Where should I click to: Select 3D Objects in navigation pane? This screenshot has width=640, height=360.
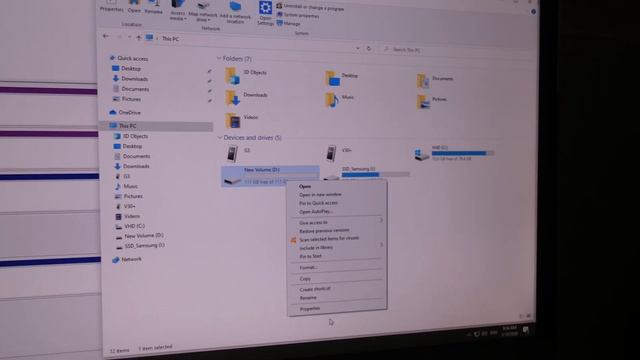click(x=135, y=136)
